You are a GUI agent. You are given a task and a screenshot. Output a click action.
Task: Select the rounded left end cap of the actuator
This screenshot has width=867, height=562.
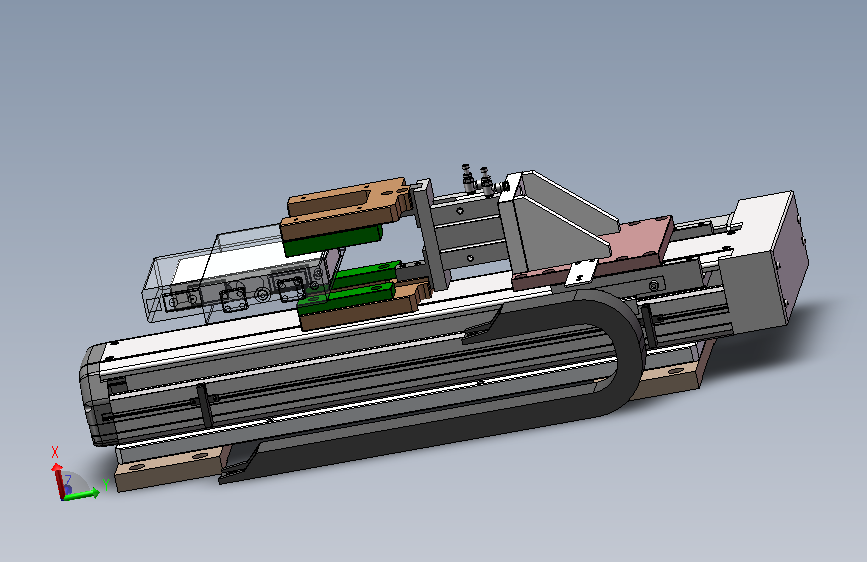95,394
